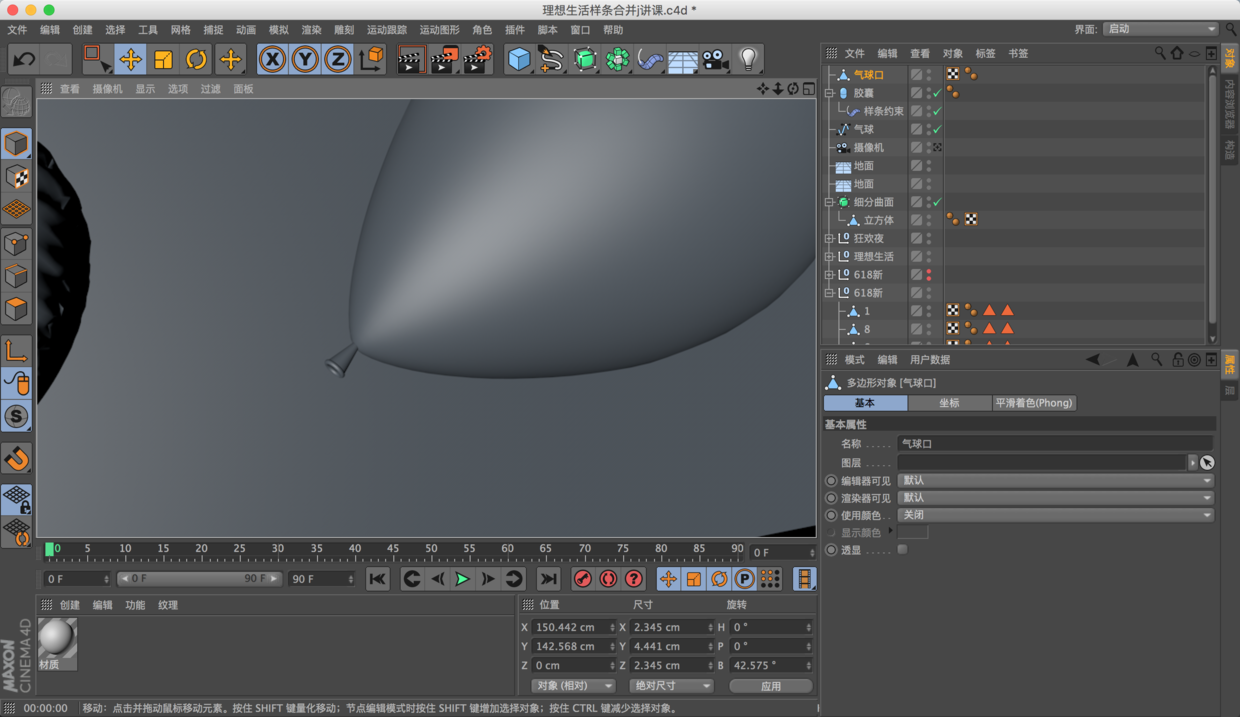Viewport: 1240px width, 717px height.
Task: Click the Undo arrow icon
Action: tap(24, 59)
